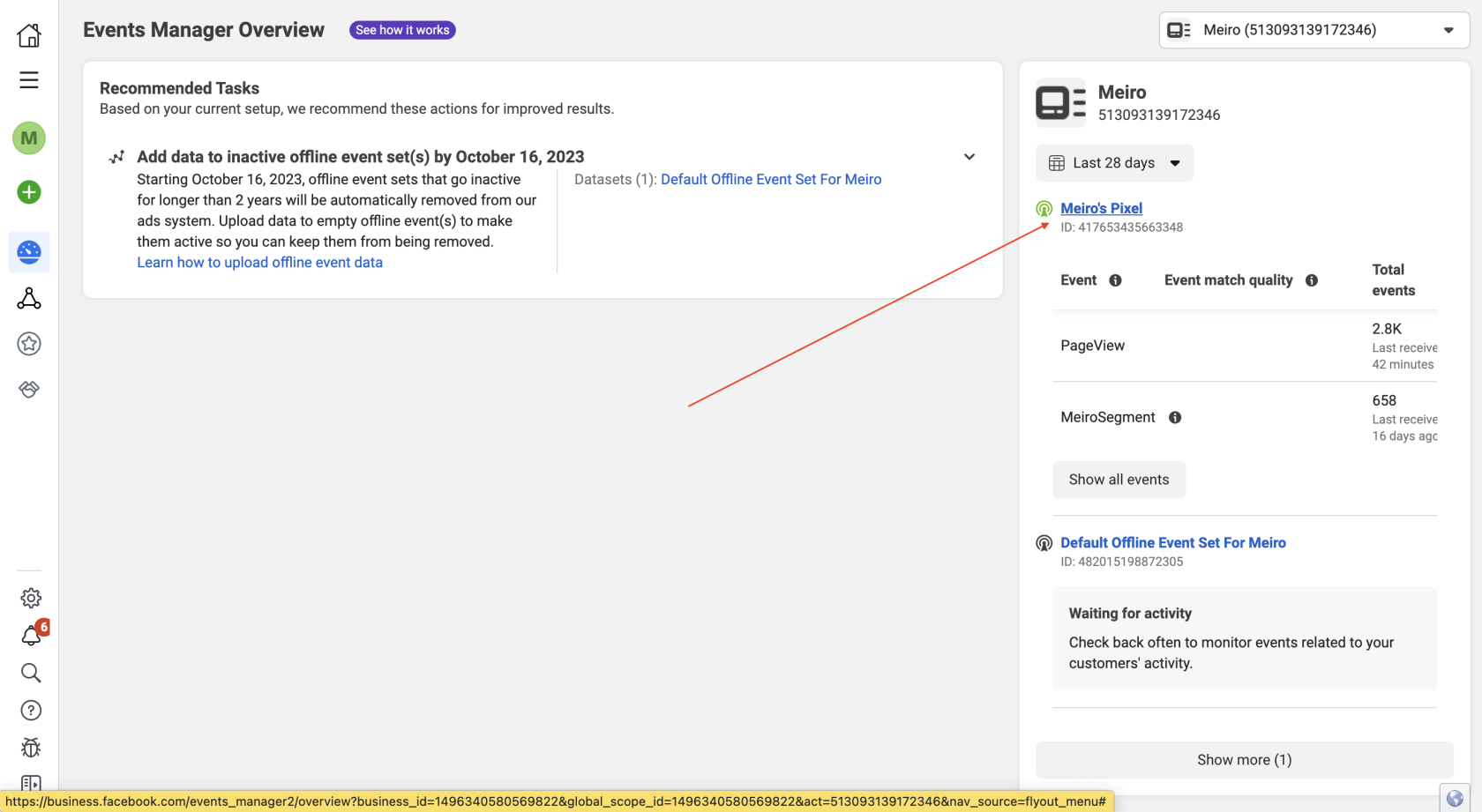
Task: Select the Overview dashboard icon in sidebar
Action: point(29,252)
